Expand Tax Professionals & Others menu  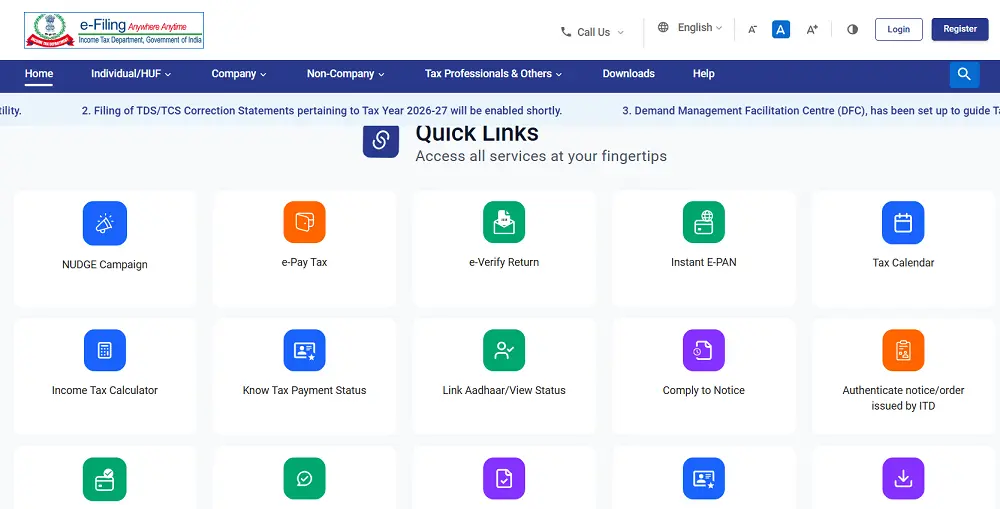(x=494, y=74)
